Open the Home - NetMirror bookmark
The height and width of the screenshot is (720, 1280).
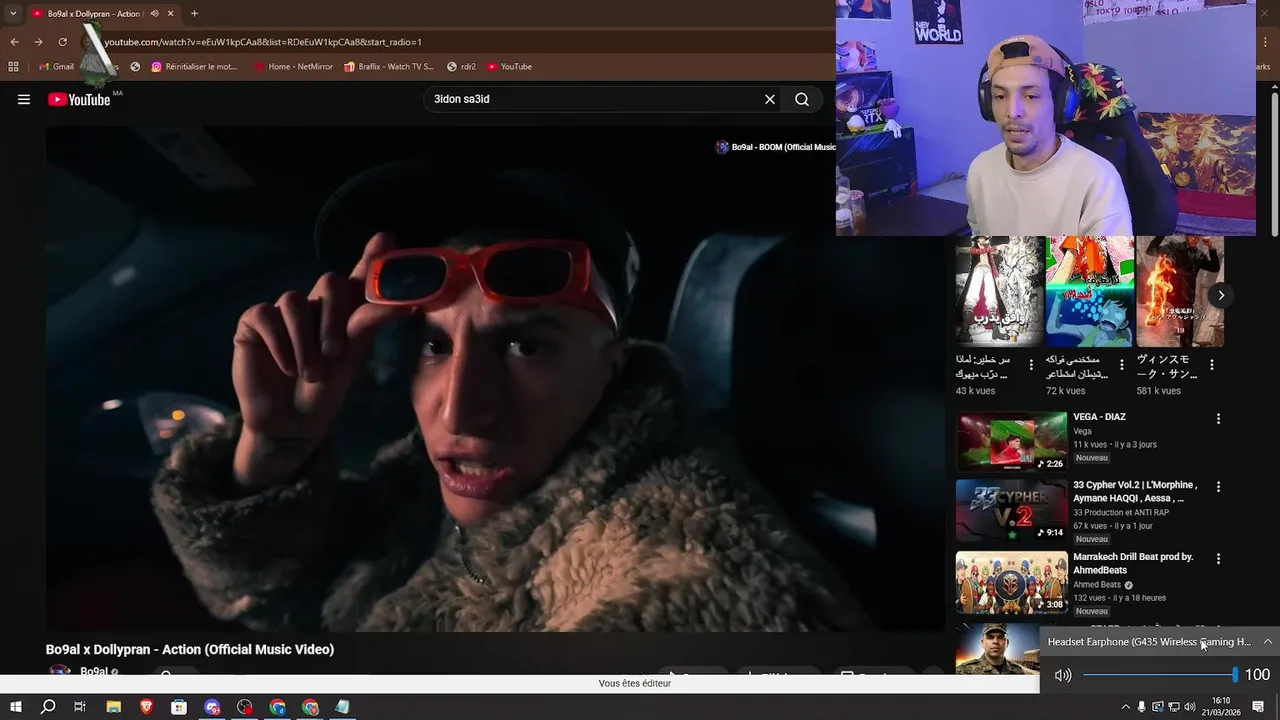293,67
